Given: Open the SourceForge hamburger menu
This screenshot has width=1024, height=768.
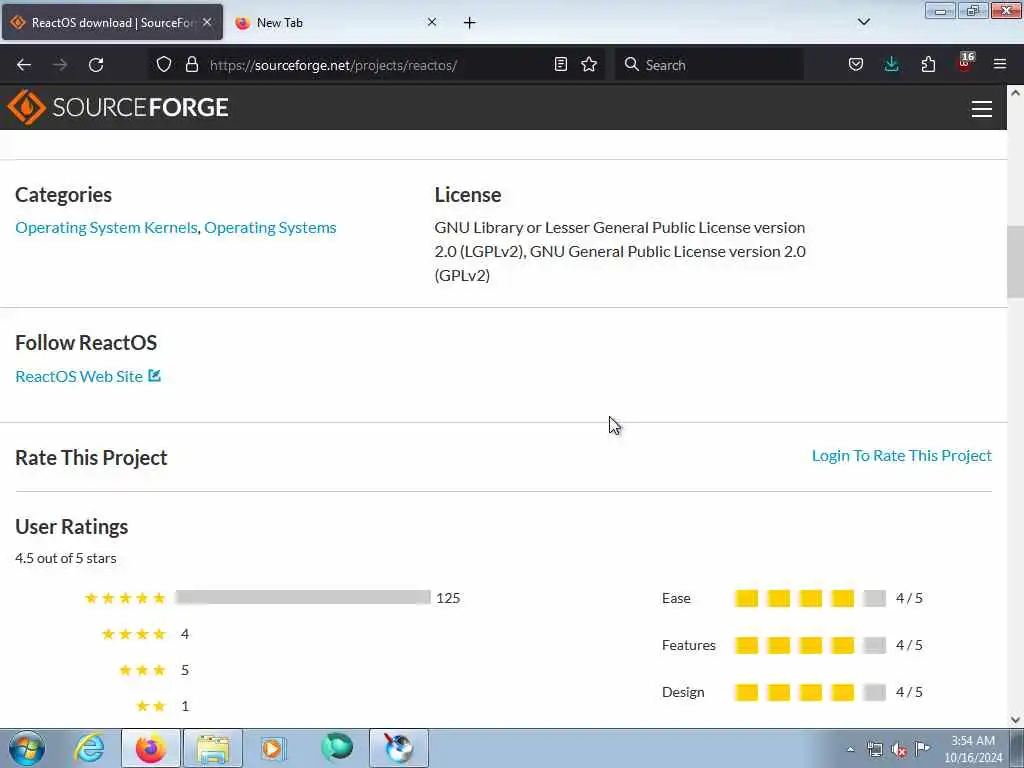Looking at the screenshot, I should 982,108.
